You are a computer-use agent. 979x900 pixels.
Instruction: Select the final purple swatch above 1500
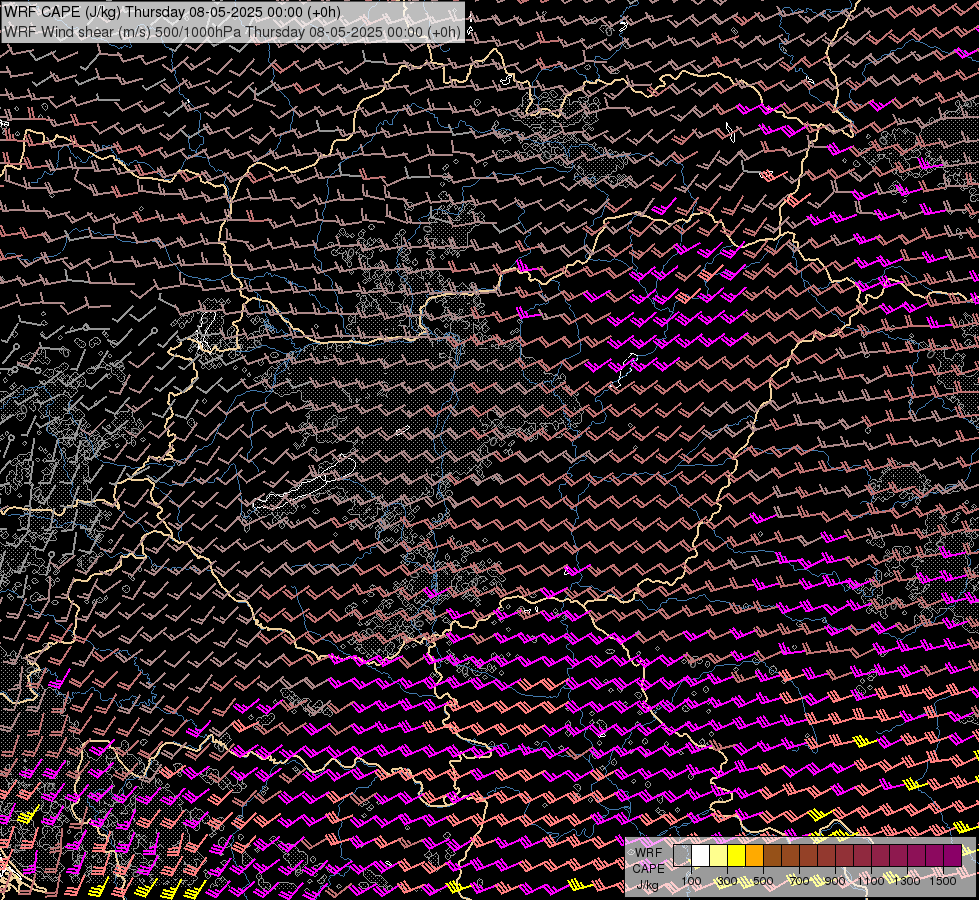tap(953, 856)
